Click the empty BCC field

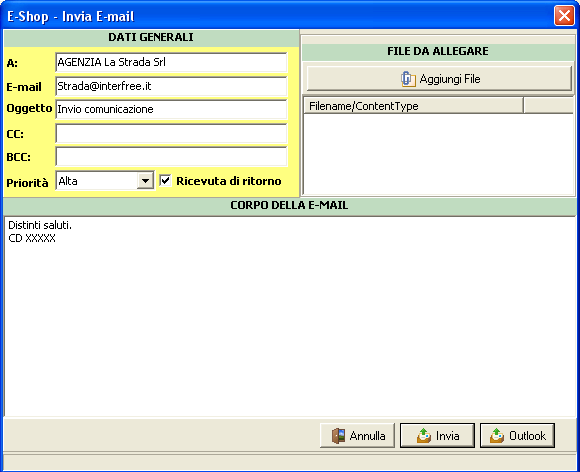click(x=171, y=156)
